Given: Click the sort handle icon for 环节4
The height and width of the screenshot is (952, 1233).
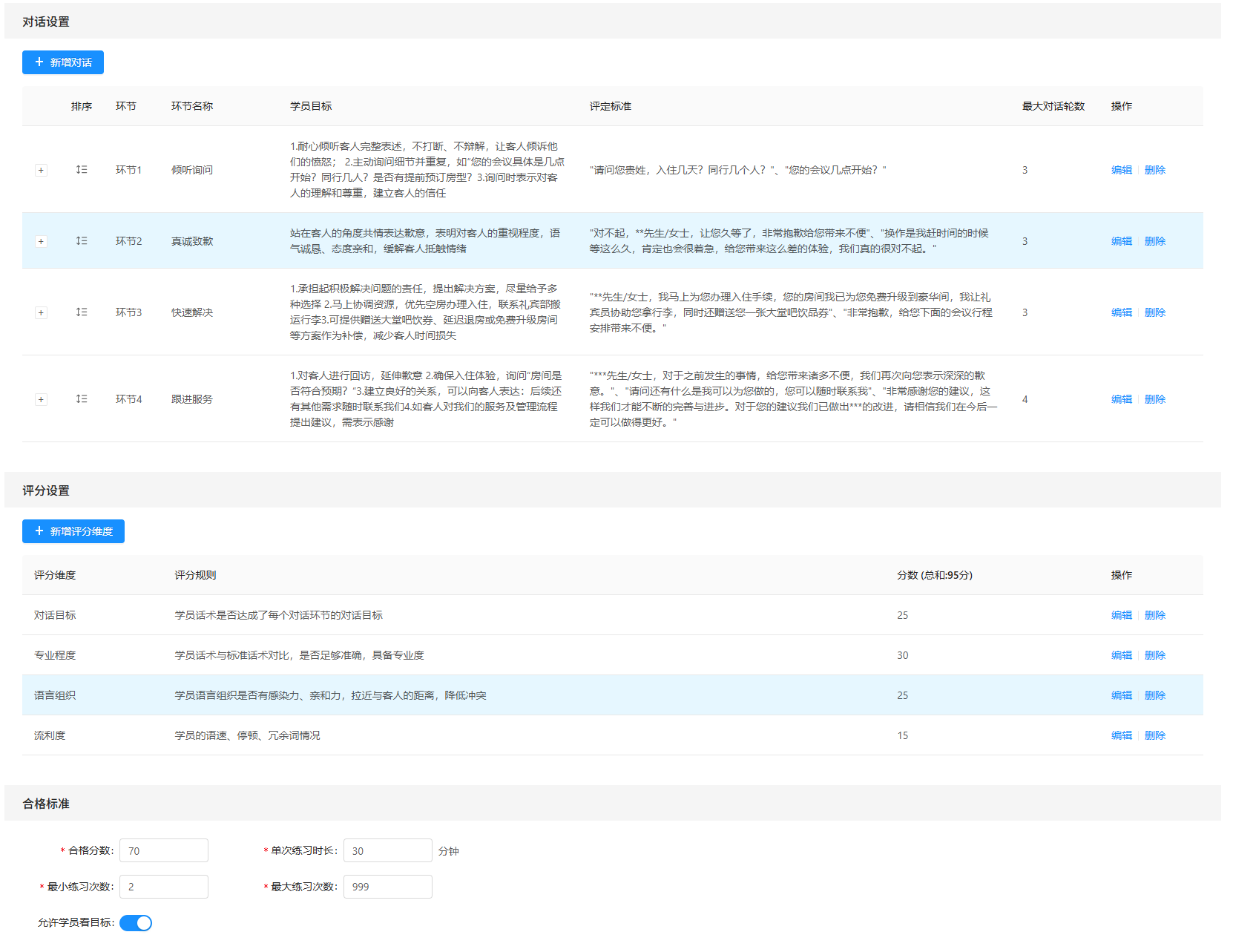Looking at the screenshot, I should 82,399.
